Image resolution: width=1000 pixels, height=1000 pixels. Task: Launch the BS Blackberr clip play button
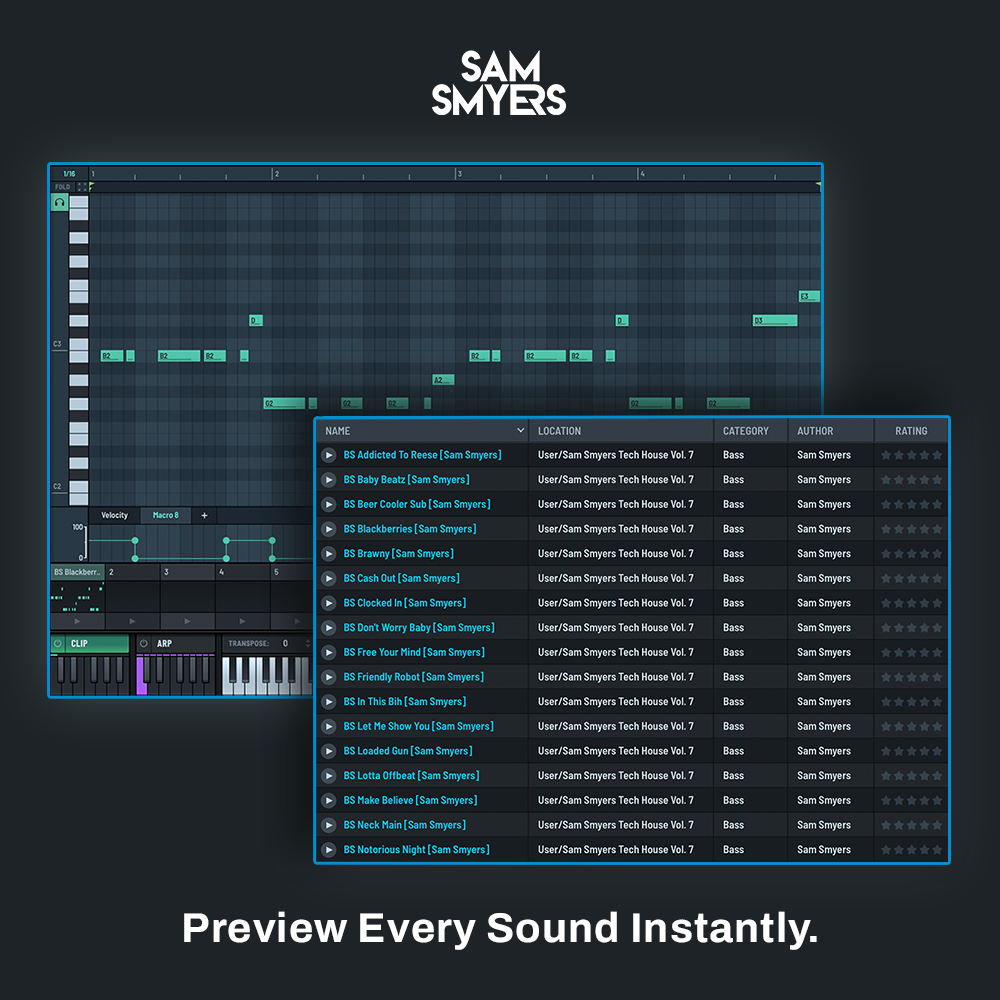click(77, 621)
